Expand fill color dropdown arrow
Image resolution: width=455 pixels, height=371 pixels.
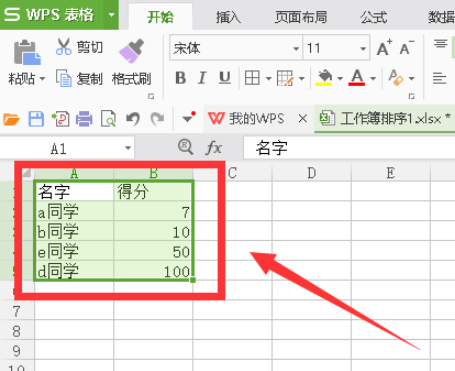coord(340,79)
